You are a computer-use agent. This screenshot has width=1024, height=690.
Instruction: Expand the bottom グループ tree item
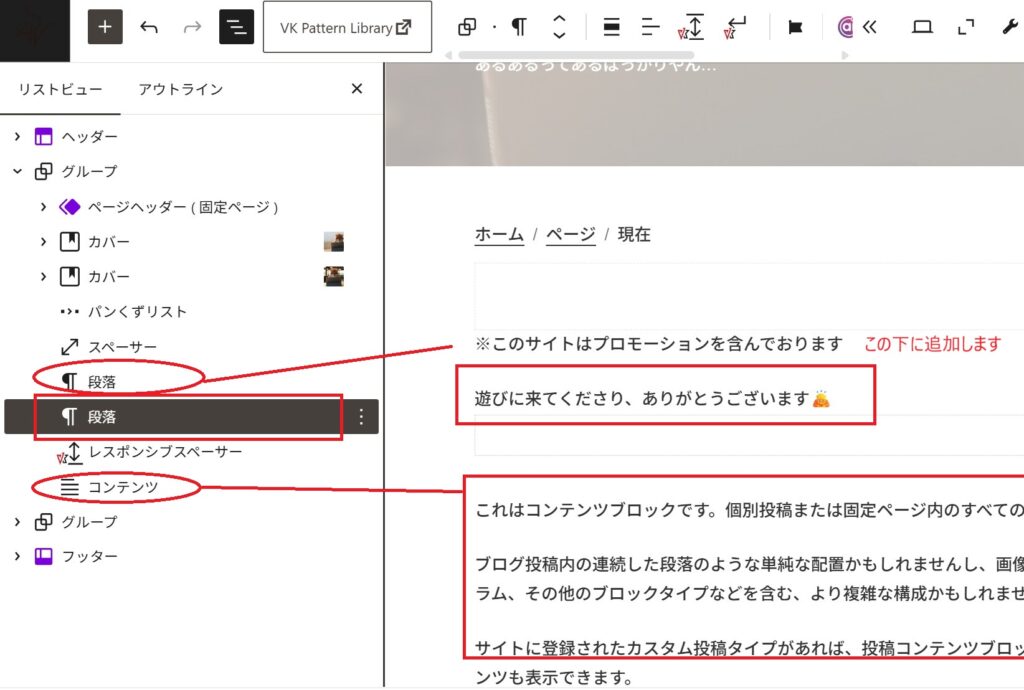tap(18, 522)
